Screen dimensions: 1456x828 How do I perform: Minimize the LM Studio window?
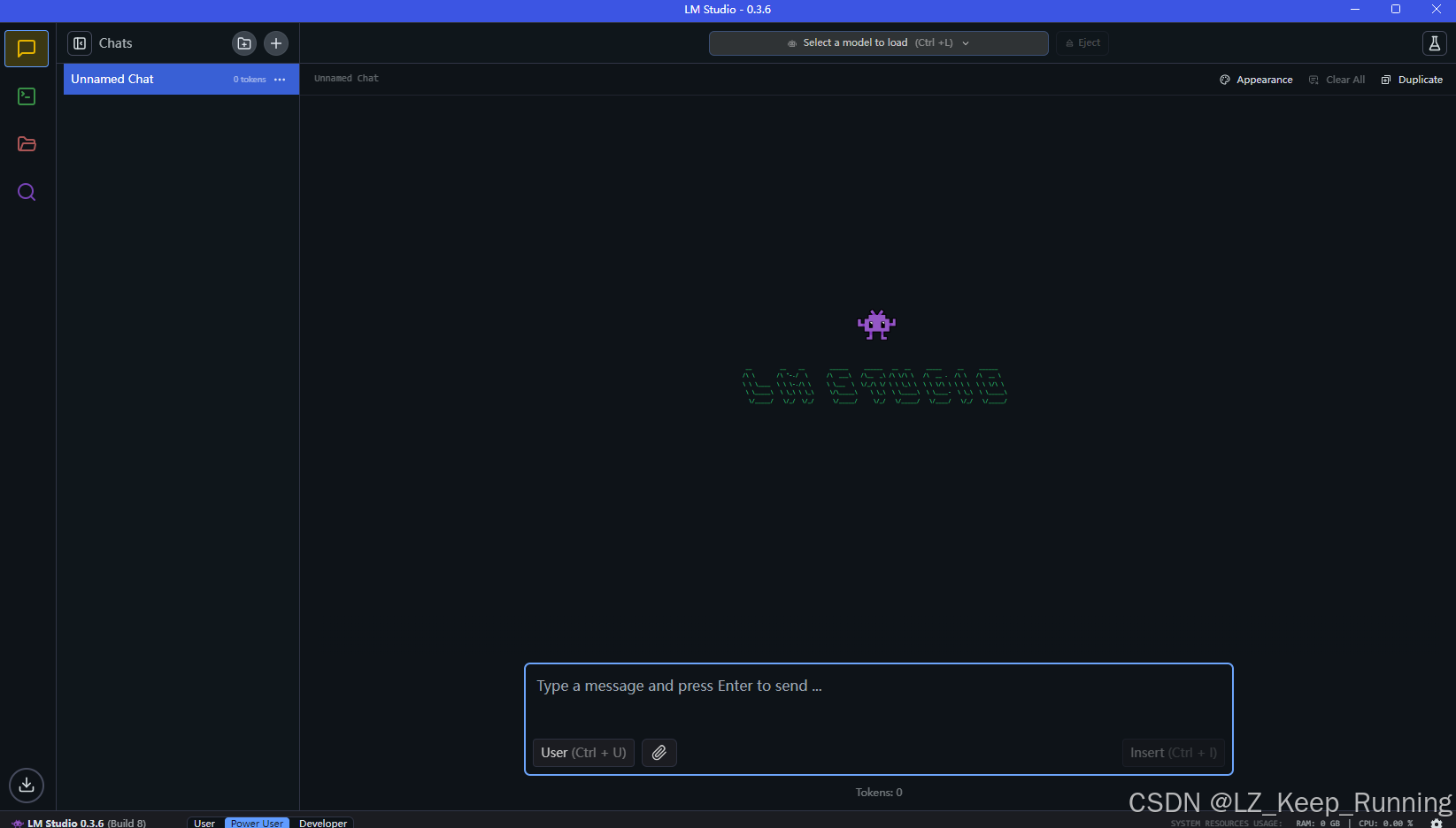(x=1355, y=10)
